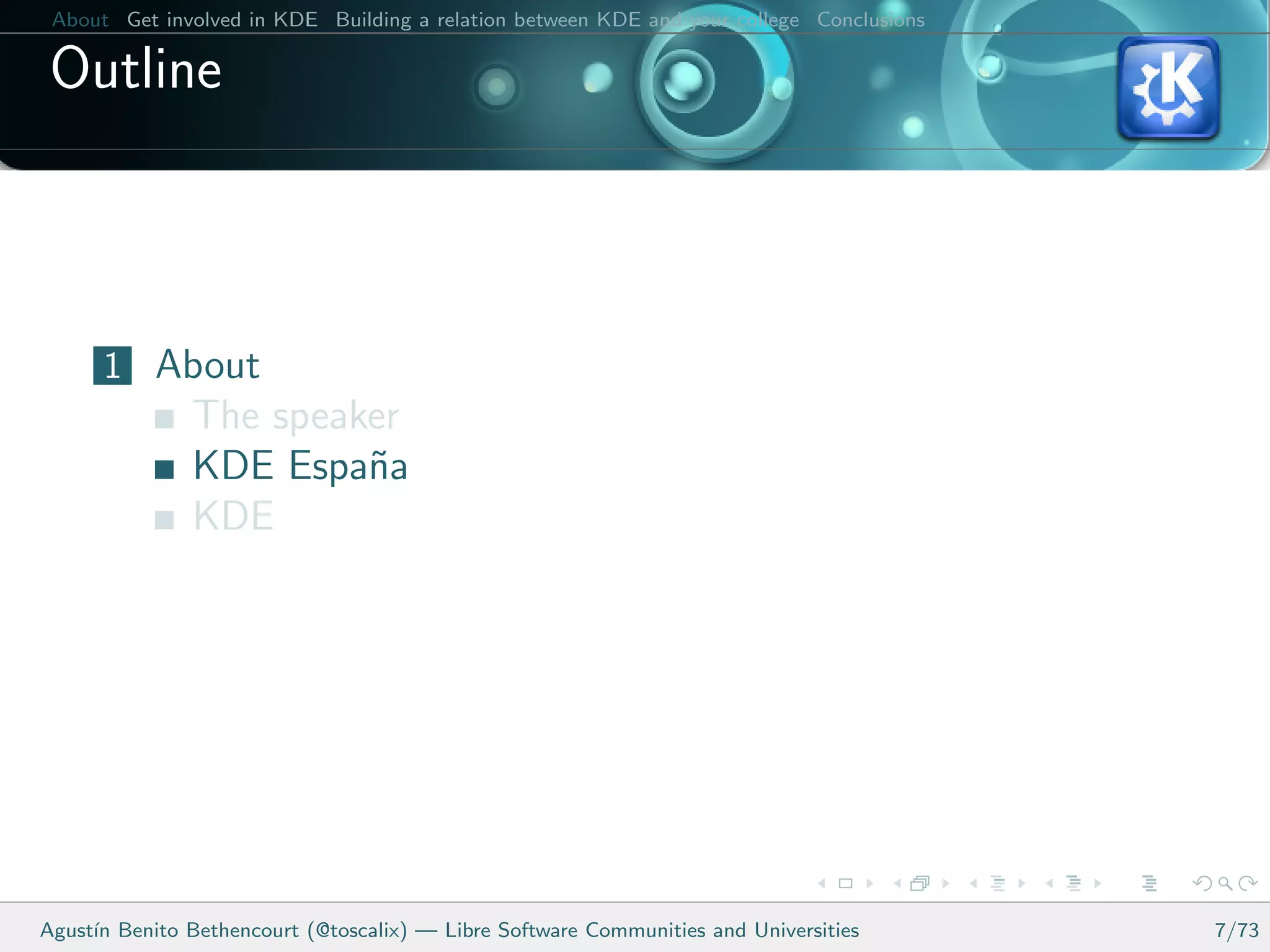The height and width of the screenshot is (952, 1270).
Task: Go to next subsection arrow
Action: coord(1021,883)
